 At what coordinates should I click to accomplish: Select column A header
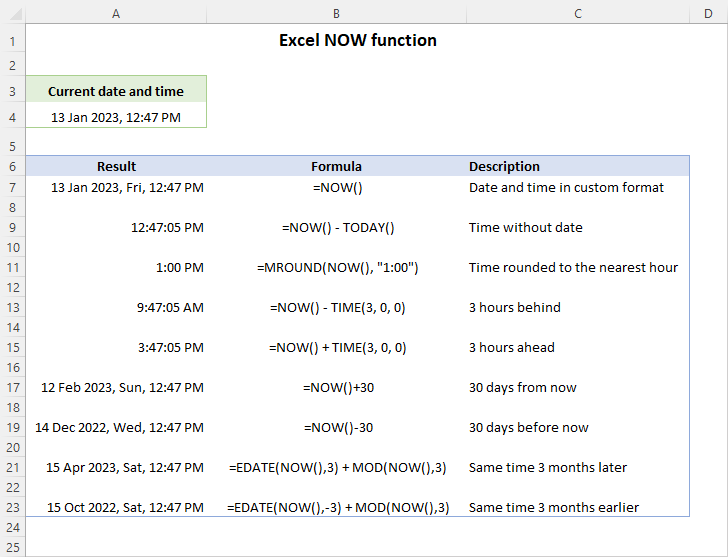116,14
